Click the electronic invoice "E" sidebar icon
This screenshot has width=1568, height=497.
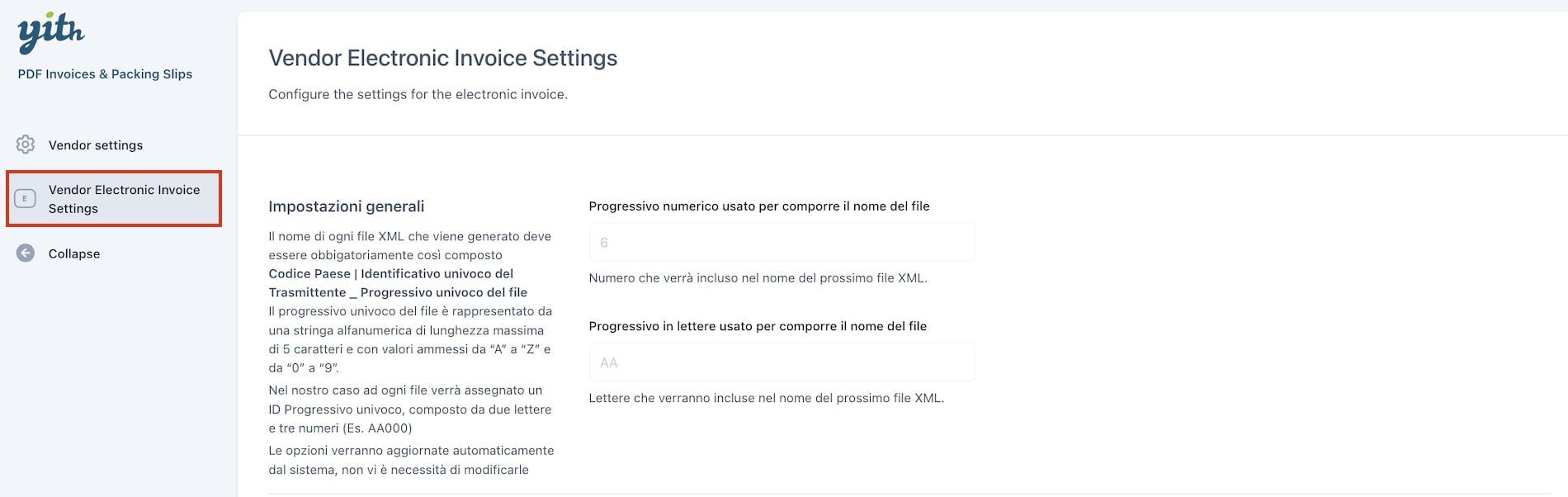click(26, 199)
